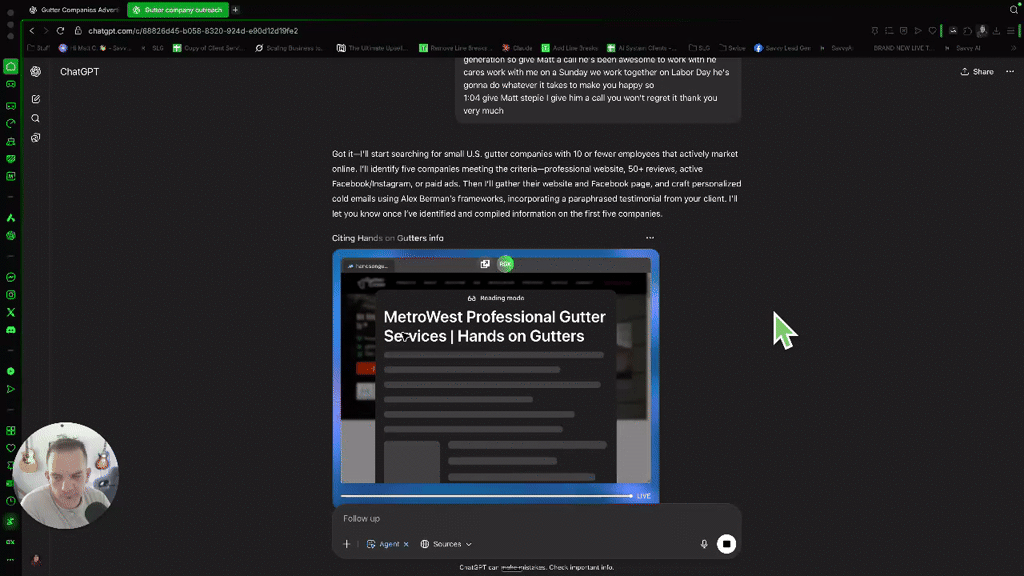The image size is (1024, 576).
Task: Click the browser back arrow
Action: [31, 31]
